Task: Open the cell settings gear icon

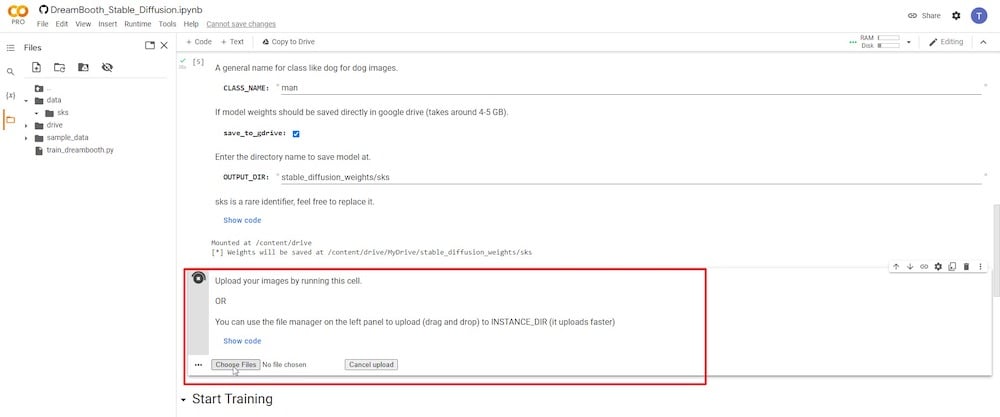Action: (x=938, y=267)
